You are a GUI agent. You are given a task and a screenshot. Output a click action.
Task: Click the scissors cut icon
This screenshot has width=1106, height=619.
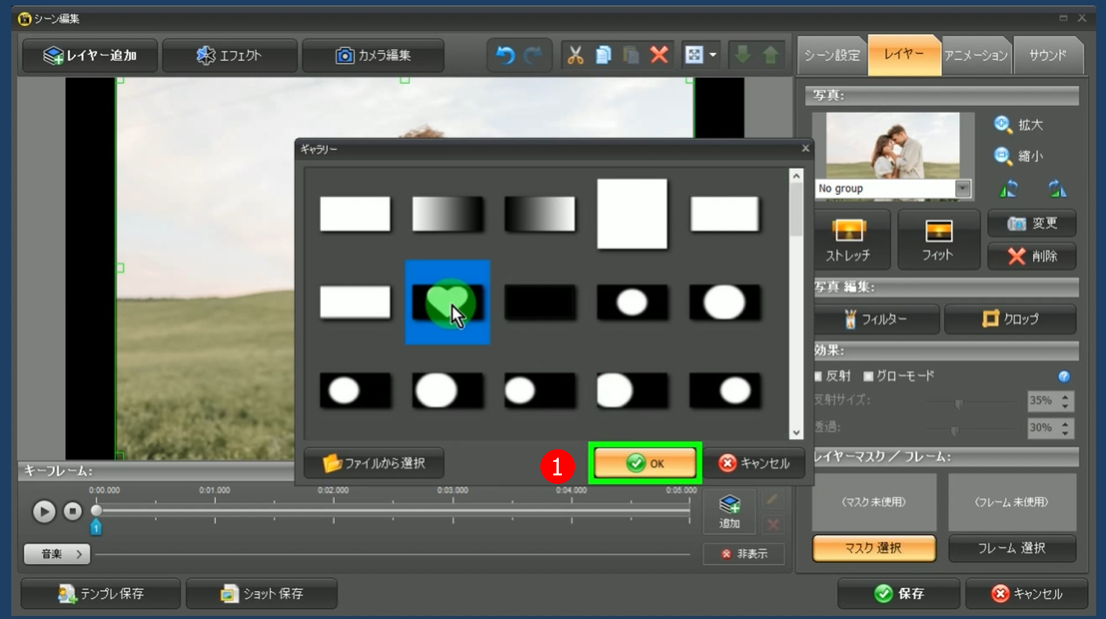[x=575, y=56]
